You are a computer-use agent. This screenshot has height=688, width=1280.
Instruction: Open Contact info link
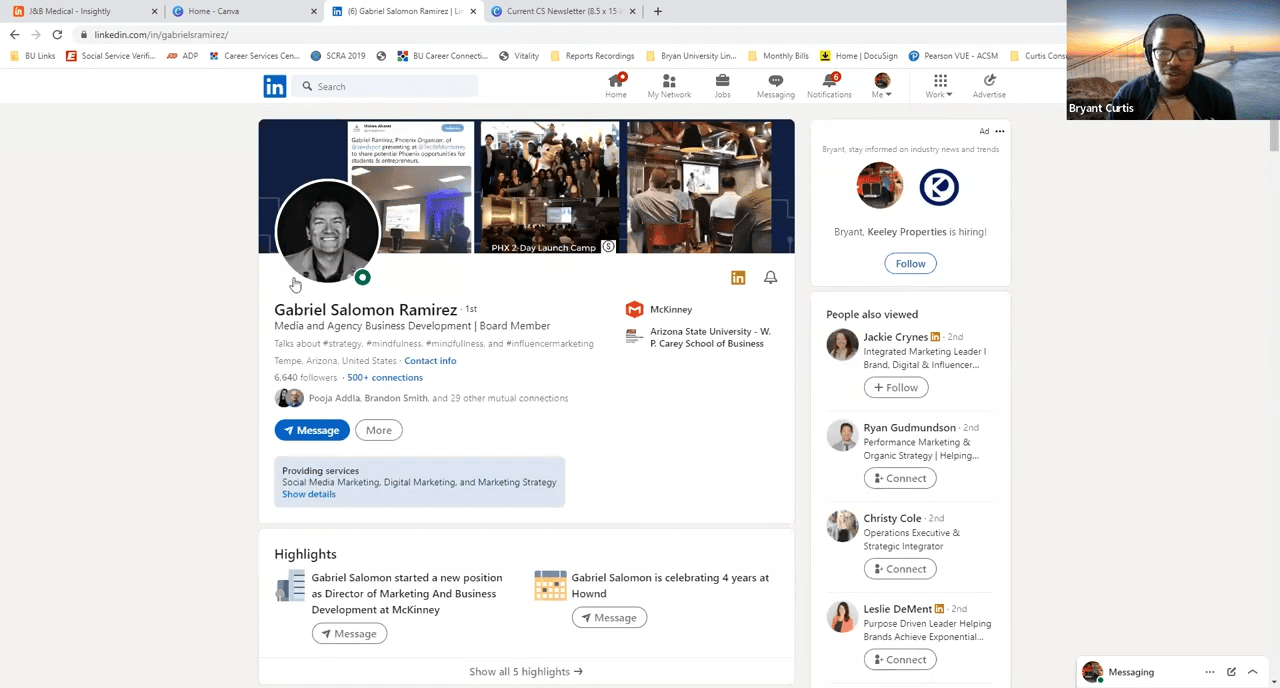coord(430,361)
